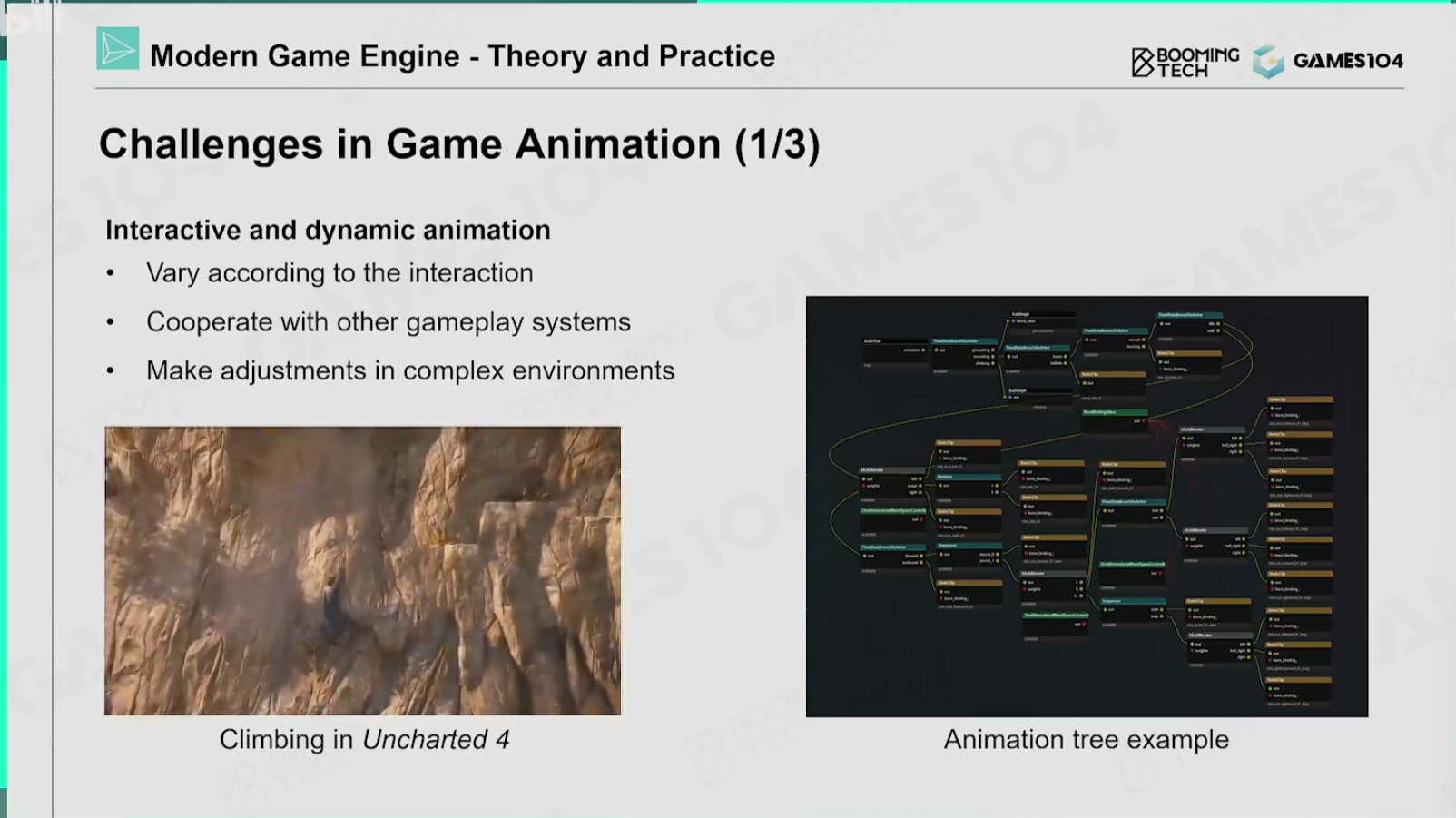Click the 'Interactive and dynamic animation' subheading
Viewport: 1456px width, 818px height.
[328, 230]
